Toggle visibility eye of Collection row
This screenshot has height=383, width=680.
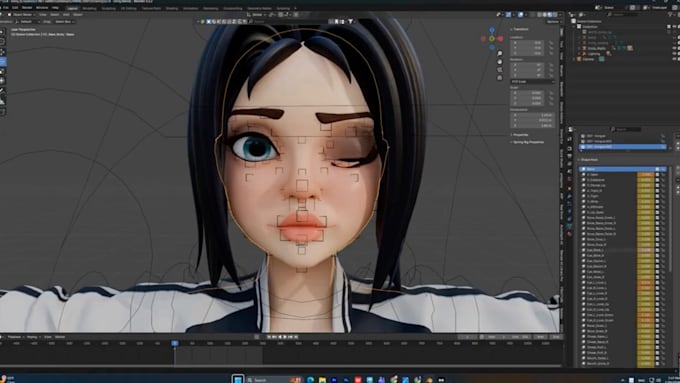click(674, 26)
